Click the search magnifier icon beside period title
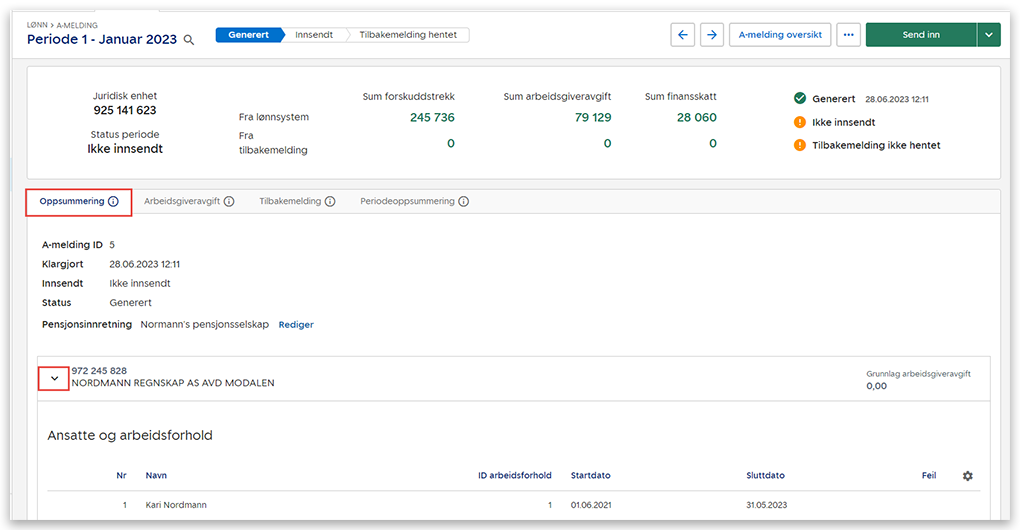Viewport: 1020px width, 530px height. point(189,40)
